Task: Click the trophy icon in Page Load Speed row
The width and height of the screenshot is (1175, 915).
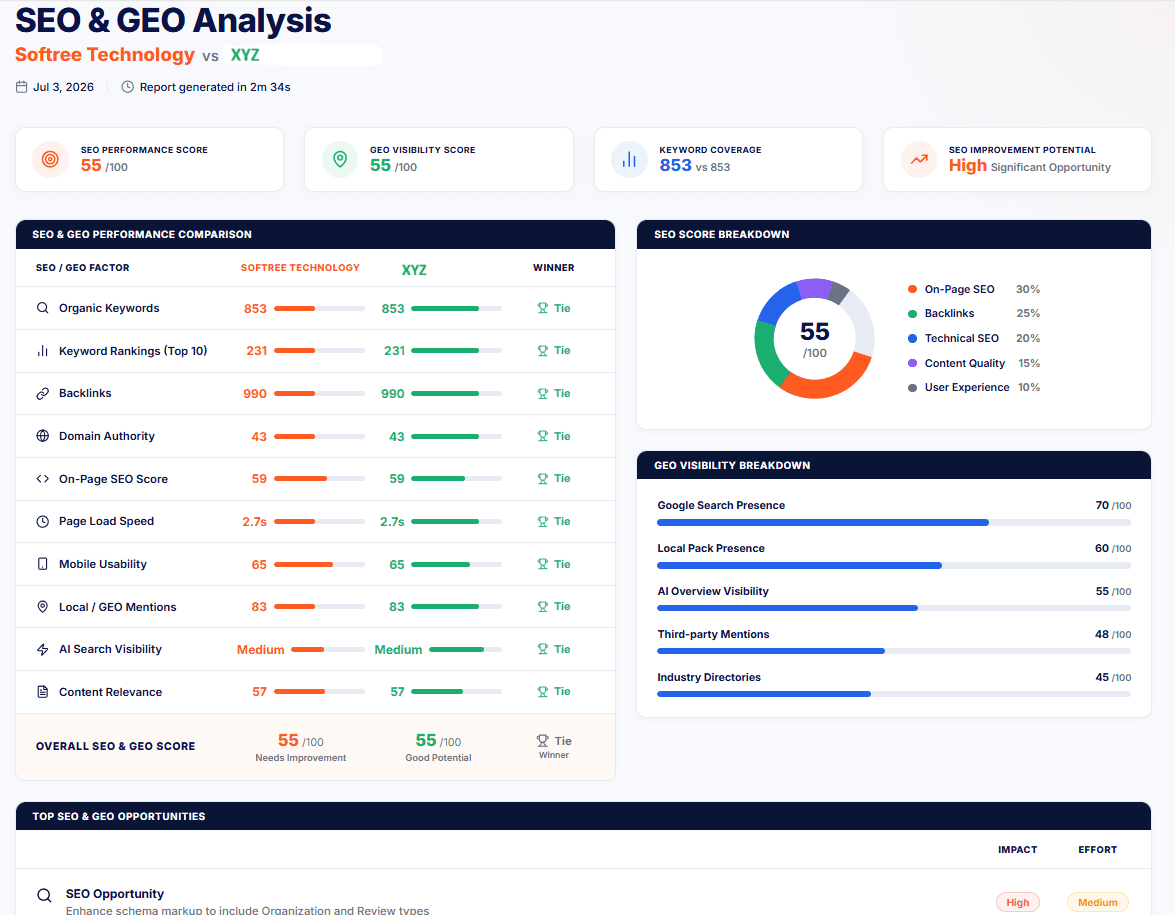Action: tap(543, 522)
